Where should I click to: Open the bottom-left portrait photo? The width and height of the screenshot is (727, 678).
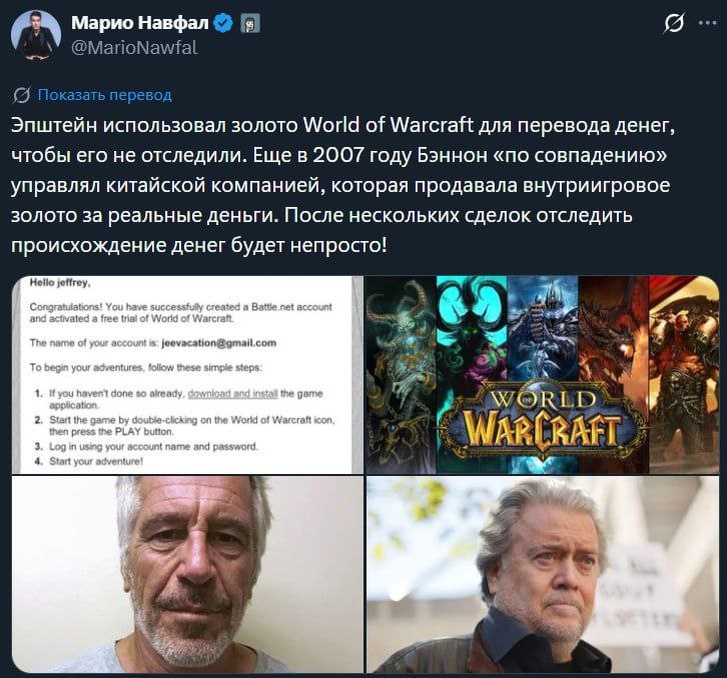click(x=187, y=574)
